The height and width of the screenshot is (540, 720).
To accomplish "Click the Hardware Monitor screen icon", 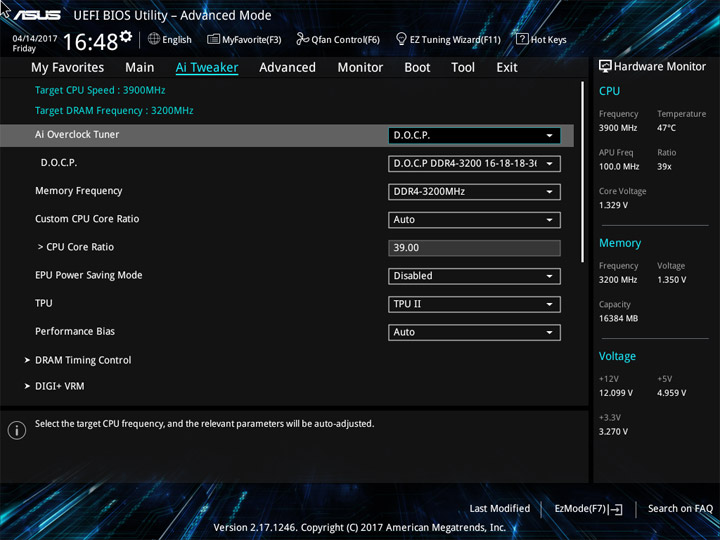I will tap(605, 67).
